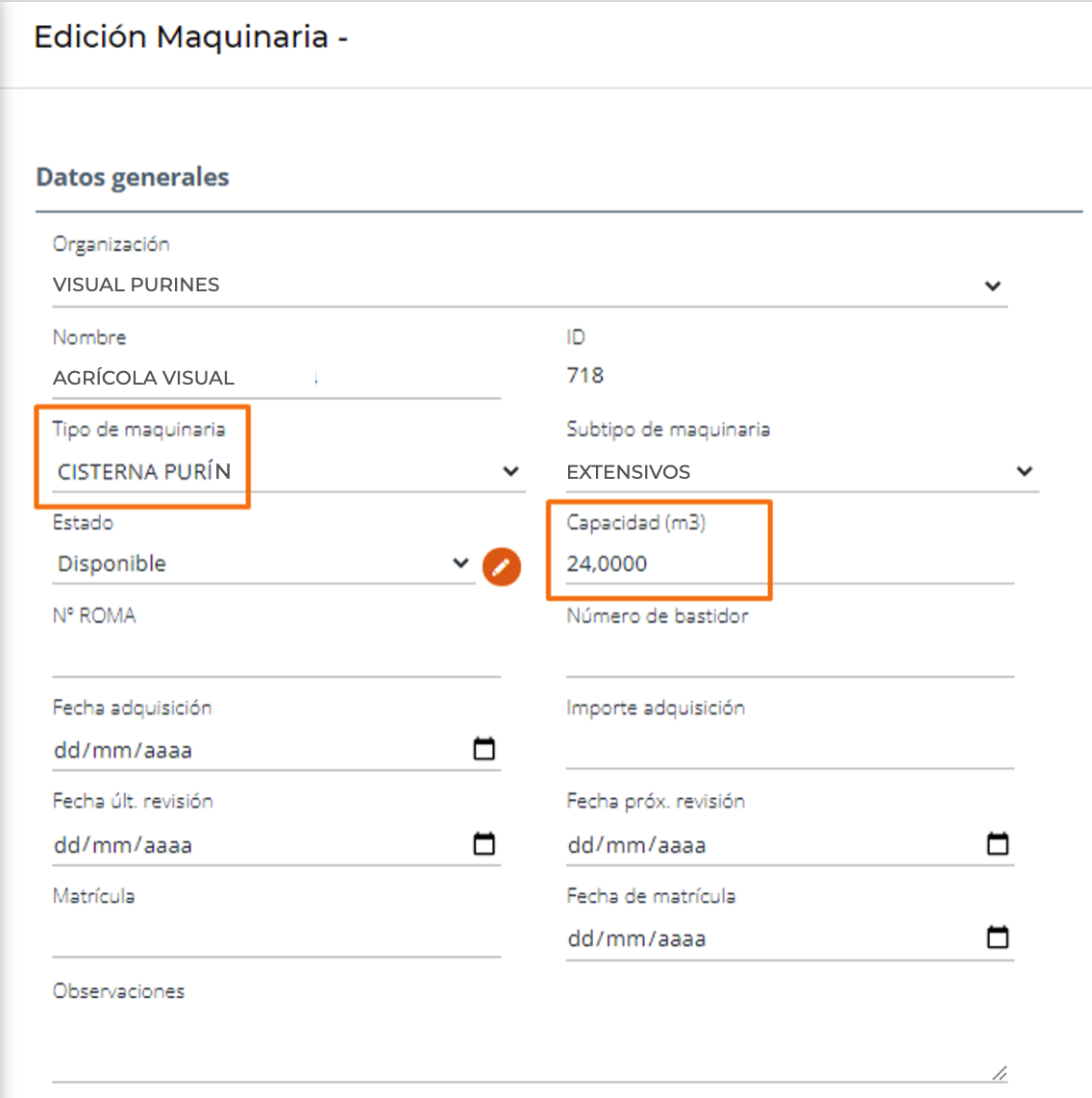Viewport: 1092px width, 1098px height.
Task: Open the Estado dropdown showing Disponible
Action: (x=460, y=563)
